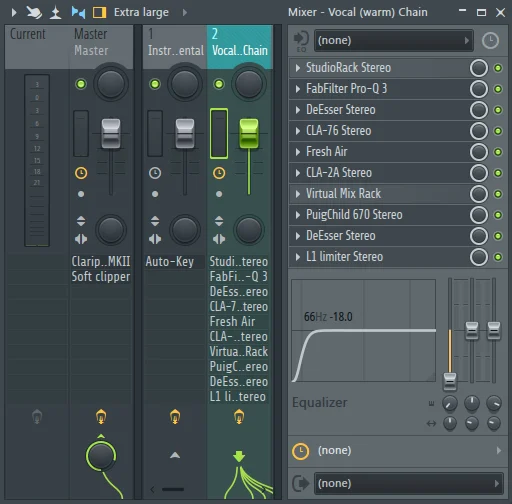Click the Instrumental track volume fader
This screenshot has width=512, height=504.
pos(185,133)
